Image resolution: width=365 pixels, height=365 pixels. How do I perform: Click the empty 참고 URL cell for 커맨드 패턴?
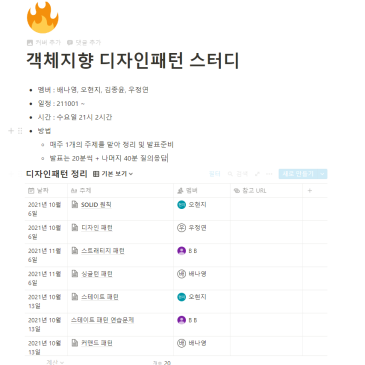click(x=266, y=347)
